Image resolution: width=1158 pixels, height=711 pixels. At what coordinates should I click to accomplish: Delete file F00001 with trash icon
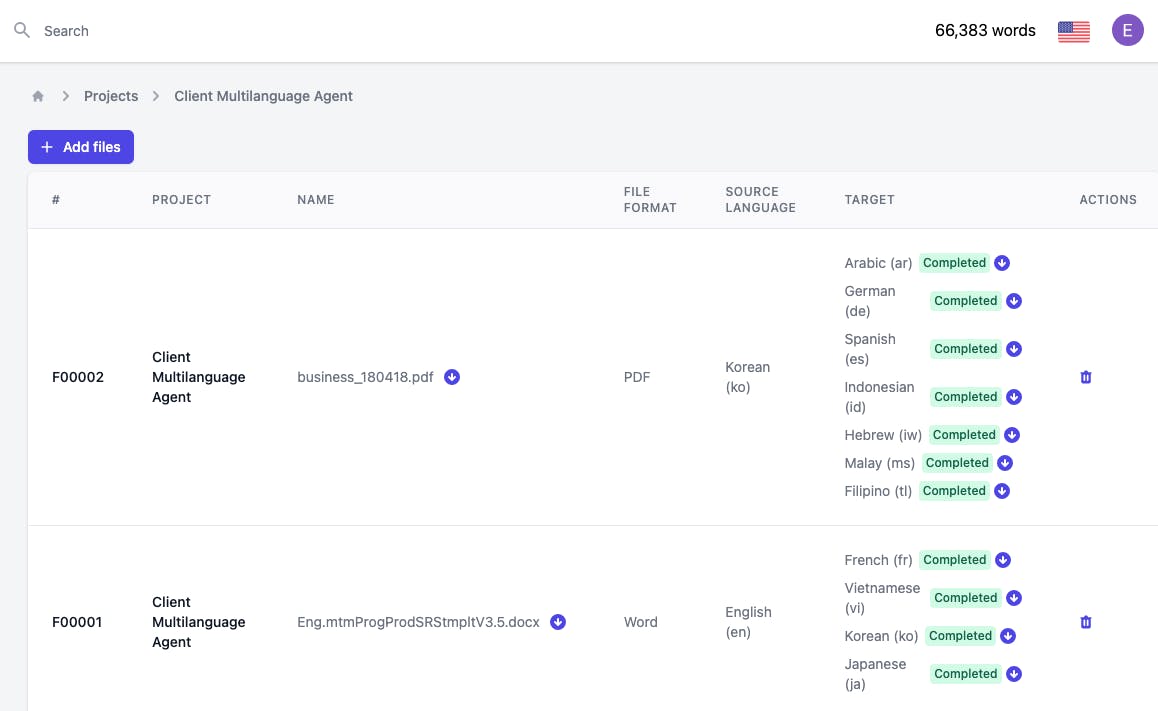(x=1086, y=622)
